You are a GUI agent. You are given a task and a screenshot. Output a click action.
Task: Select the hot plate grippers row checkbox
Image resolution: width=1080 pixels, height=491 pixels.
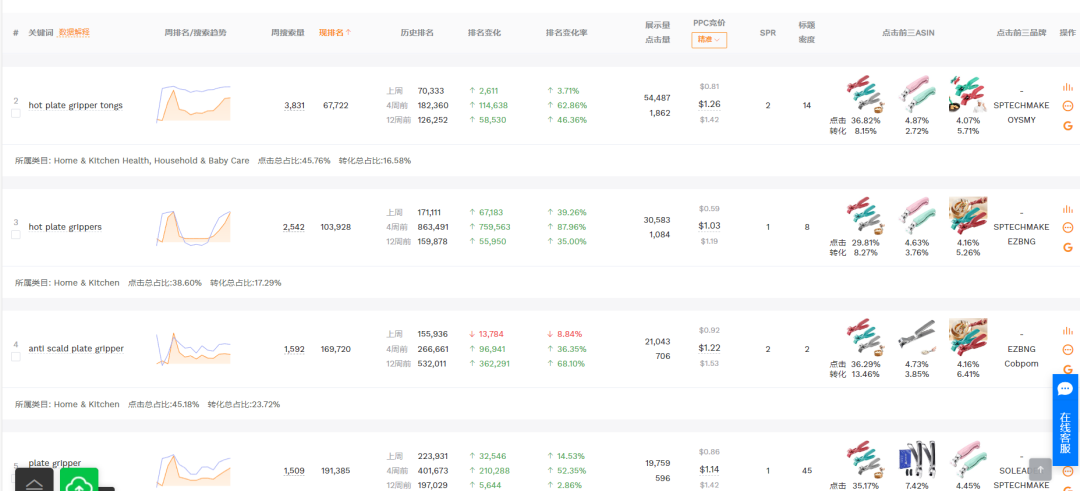pyautogui.click(x=16, y=235)
